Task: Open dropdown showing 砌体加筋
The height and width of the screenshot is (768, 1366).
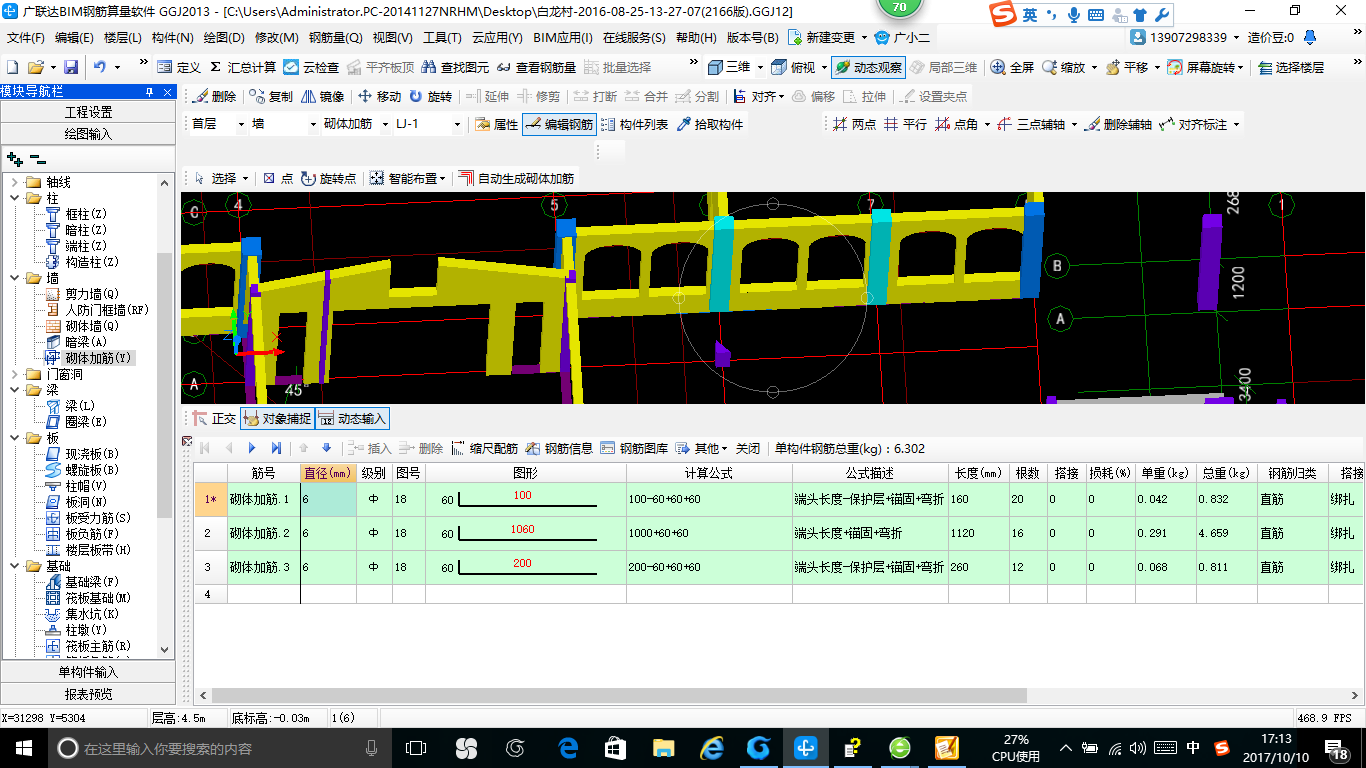Action: (x=356, y=124)
